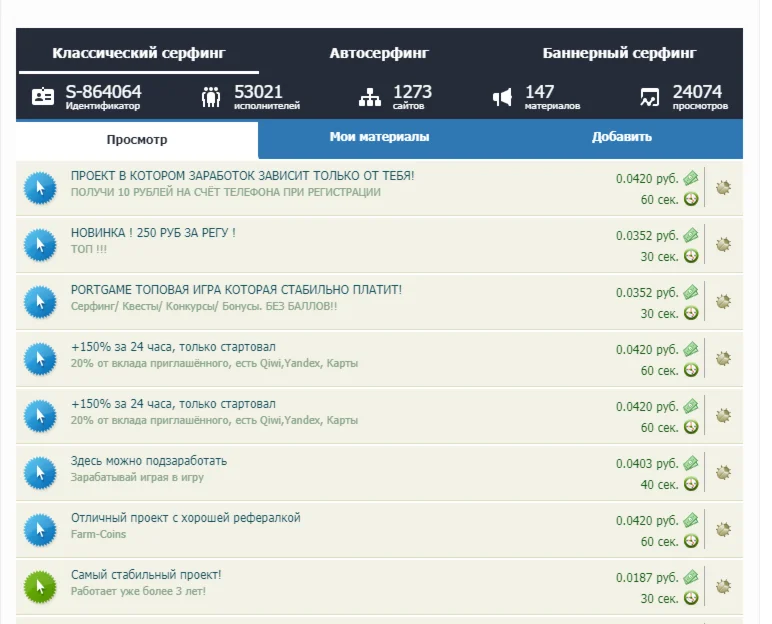Image resolution: width=772 pixels, height=624 pixels.
Task: Click the 147 материалов counter
Action: (552, 97)
